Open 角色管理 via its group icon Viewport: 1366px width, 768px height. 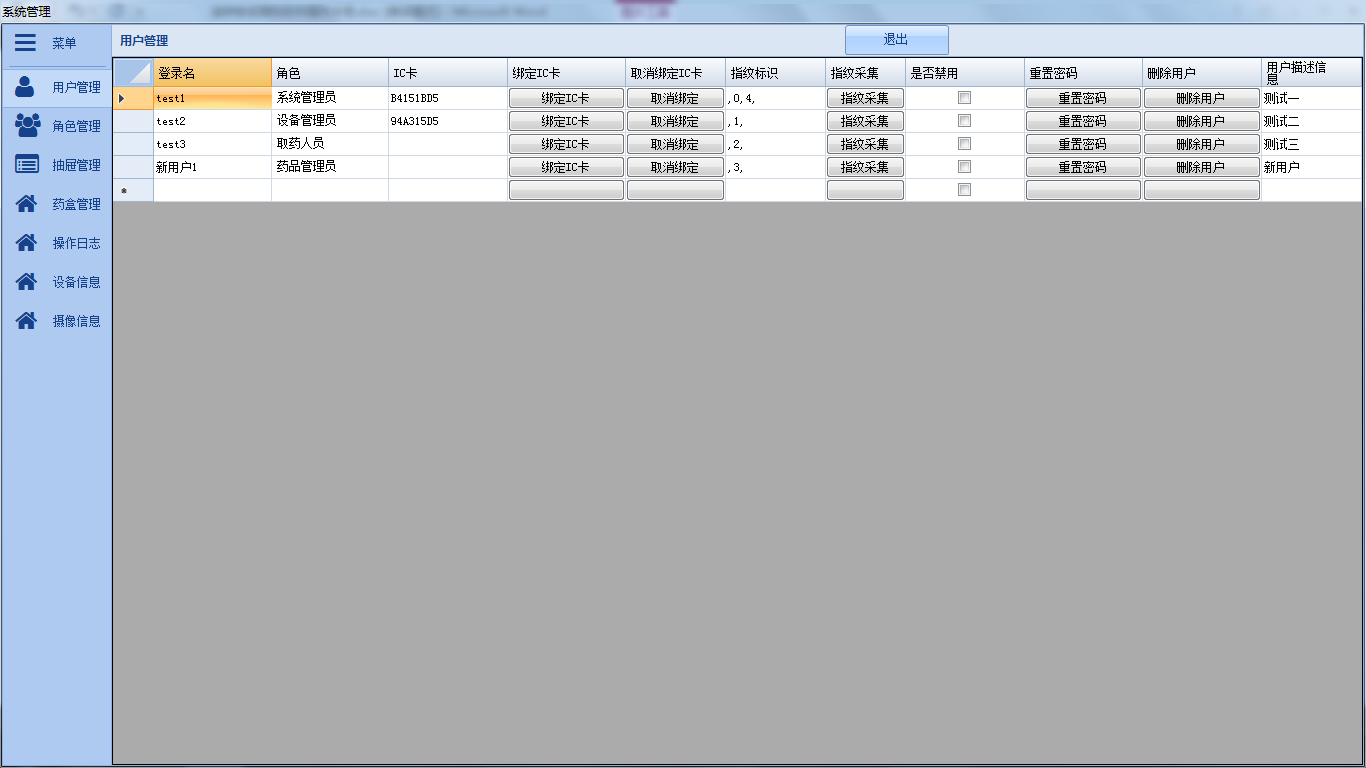click(x=27, y=126)
